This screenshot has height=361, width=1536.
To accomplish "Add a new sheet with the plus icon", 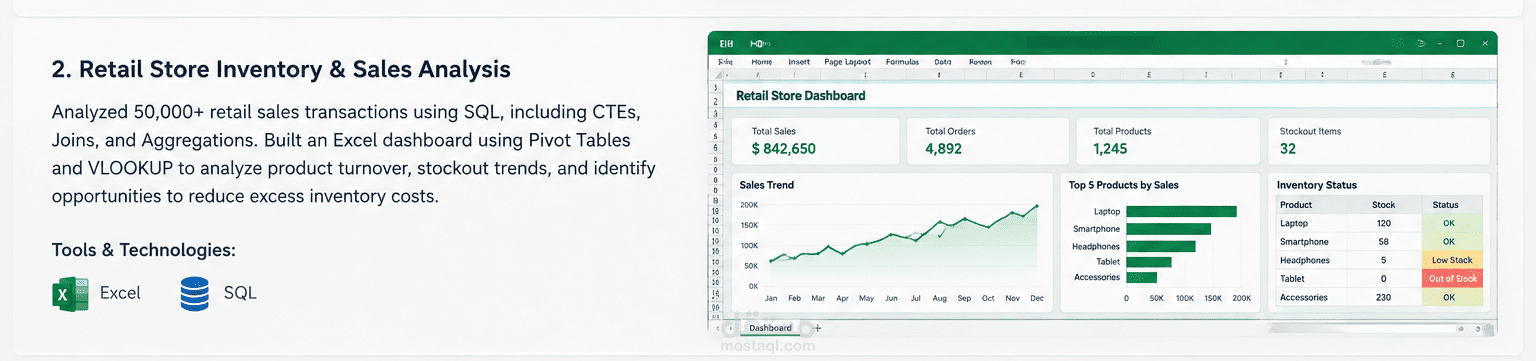I will (x=817, y=328).
